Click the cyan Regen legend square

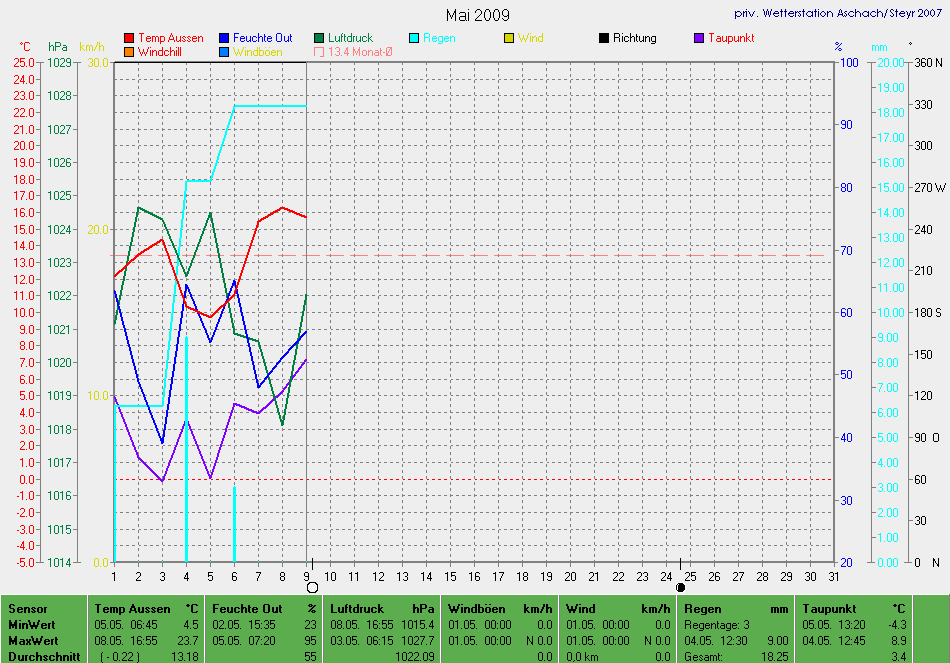[x=414, y=38]
